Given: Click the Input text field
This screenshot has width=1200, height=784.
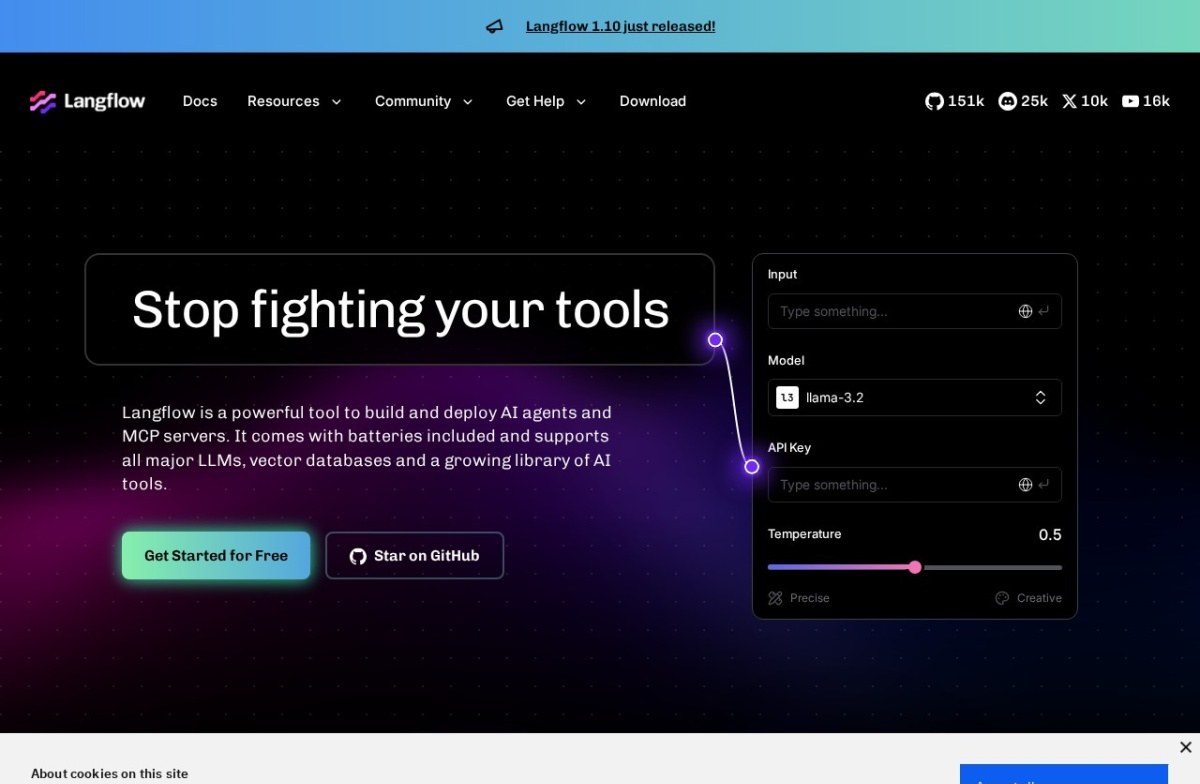Looking at the screenshot, I should [915, 311].
